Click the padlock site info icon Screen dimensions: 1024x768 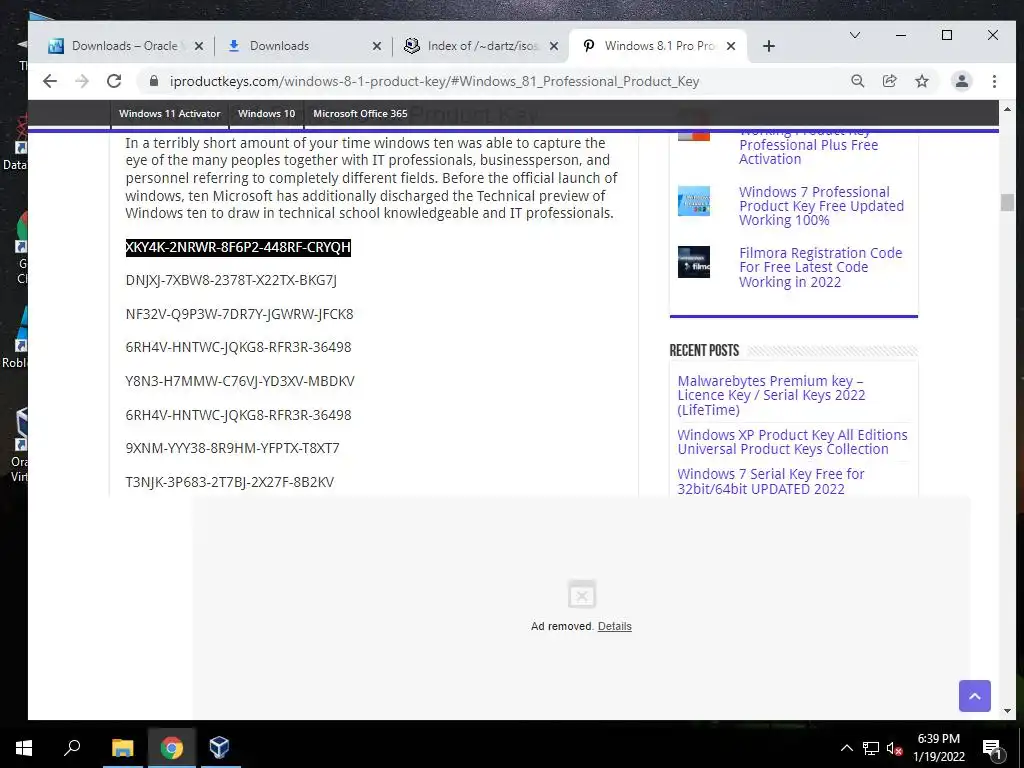pyautogui.click(x=154, y=81)
